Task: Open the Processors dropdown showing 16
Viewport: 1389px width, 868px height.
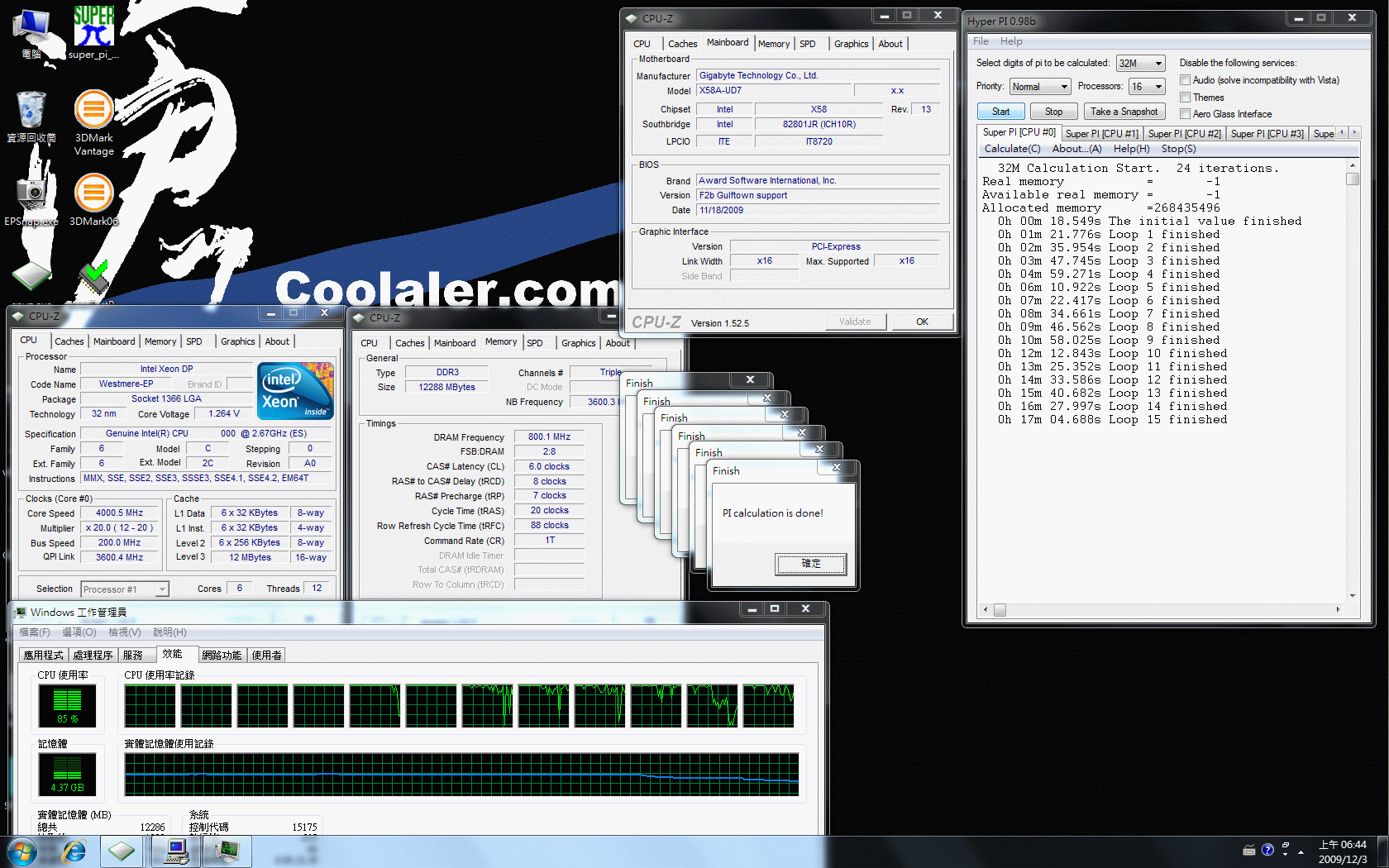Action: click(1147, 87)
